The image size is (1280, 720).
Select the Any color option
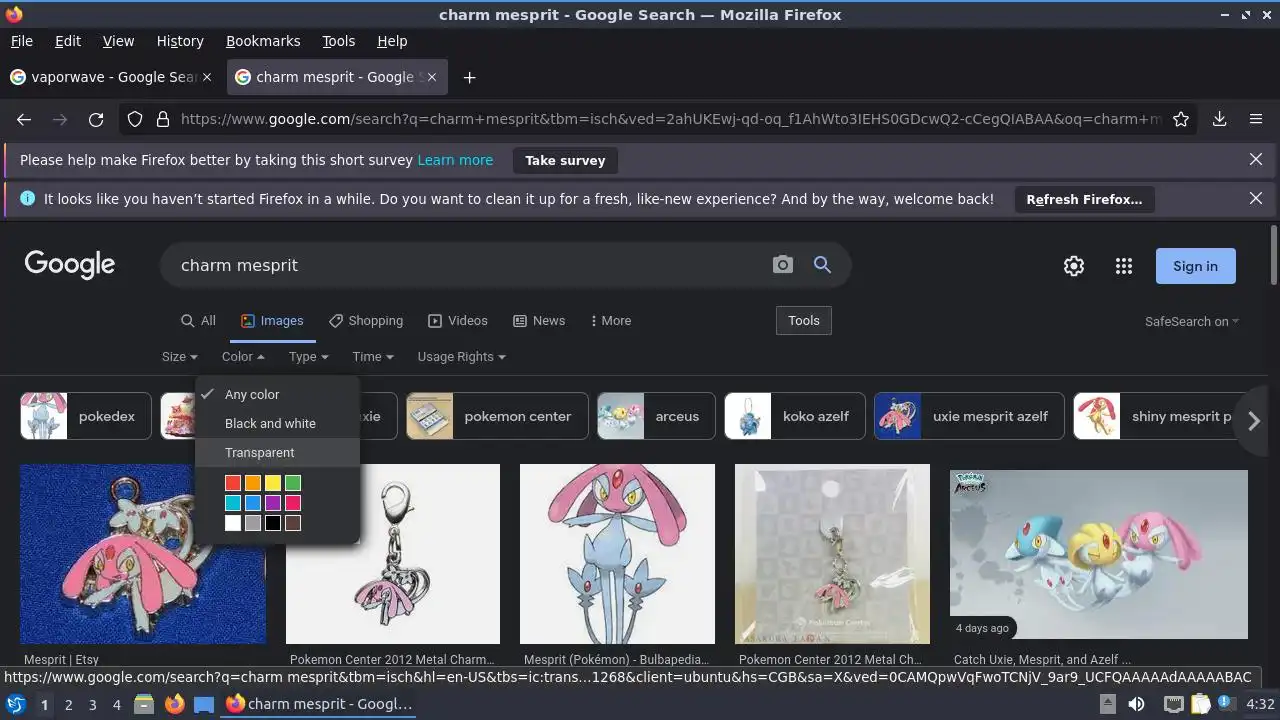(278, 394)
